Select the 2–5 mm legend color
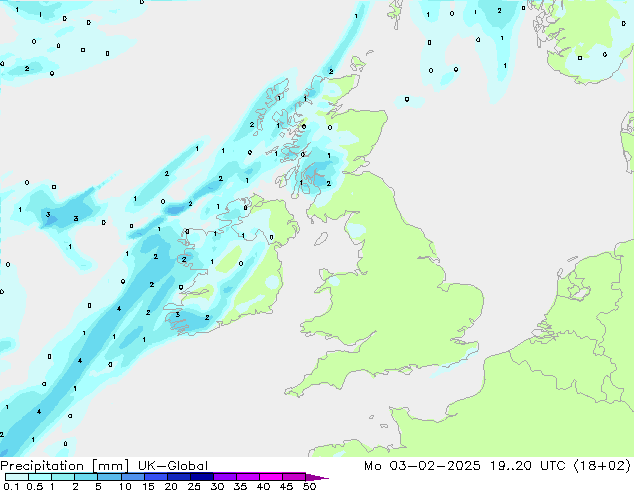This screenshot has height=490, width=634. point(86,477)
